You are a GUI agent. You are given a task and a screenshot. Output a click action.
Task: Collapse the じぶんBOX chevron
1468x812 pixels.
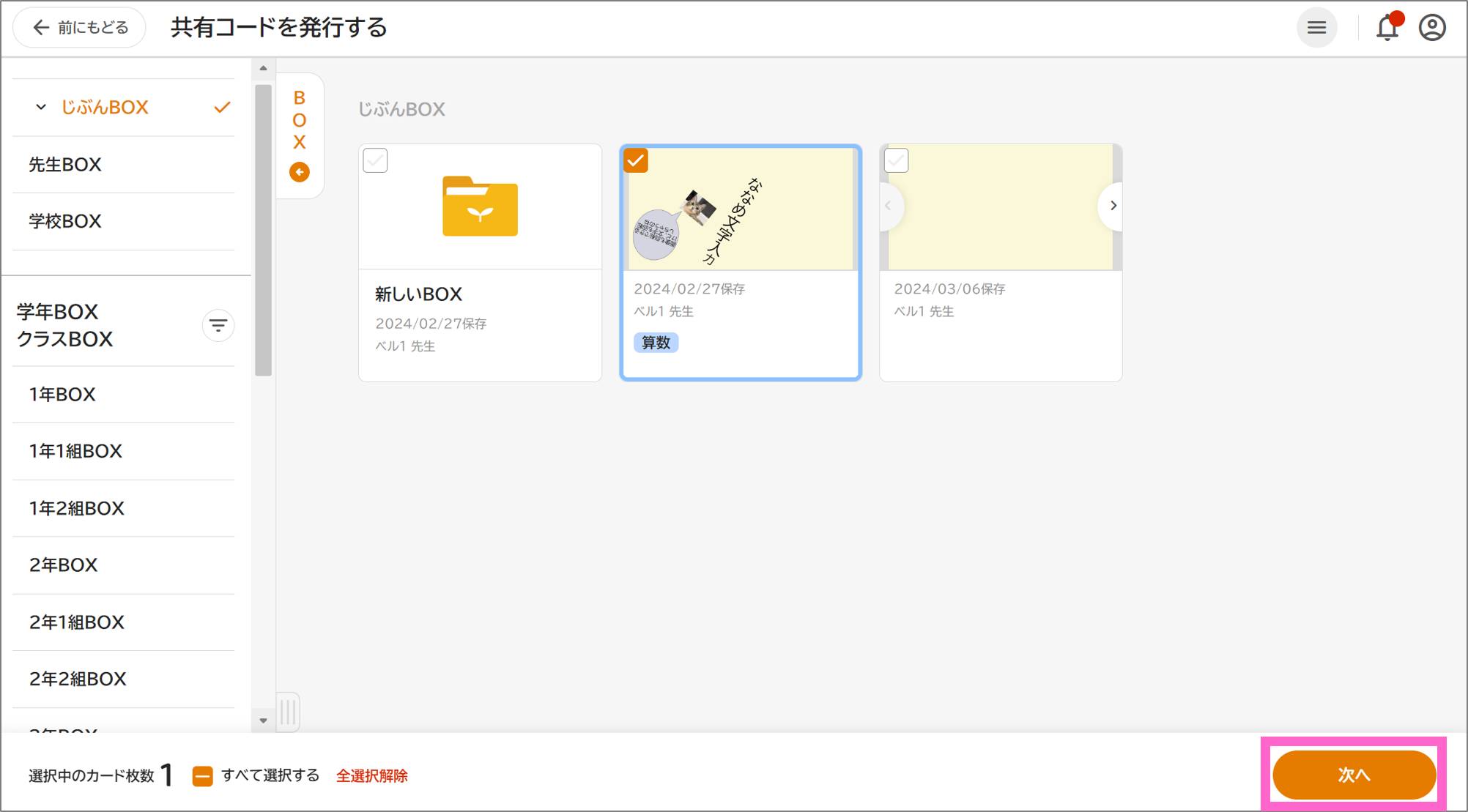pos(41,108)
